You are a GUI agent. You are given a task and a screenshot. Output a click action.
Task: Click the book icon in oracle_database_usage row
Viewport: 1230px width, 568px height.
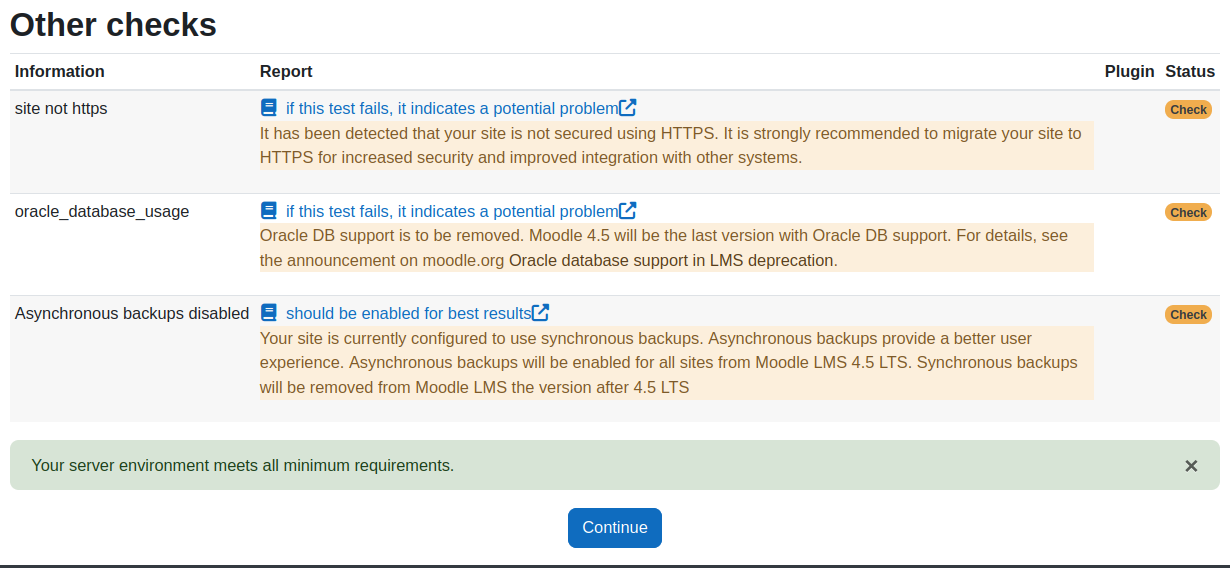(x=268, y=211)
